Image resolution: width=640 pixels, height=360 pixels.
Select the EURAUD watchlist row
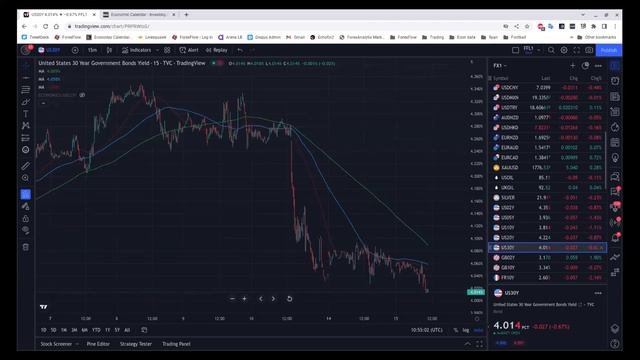[547, 147]
